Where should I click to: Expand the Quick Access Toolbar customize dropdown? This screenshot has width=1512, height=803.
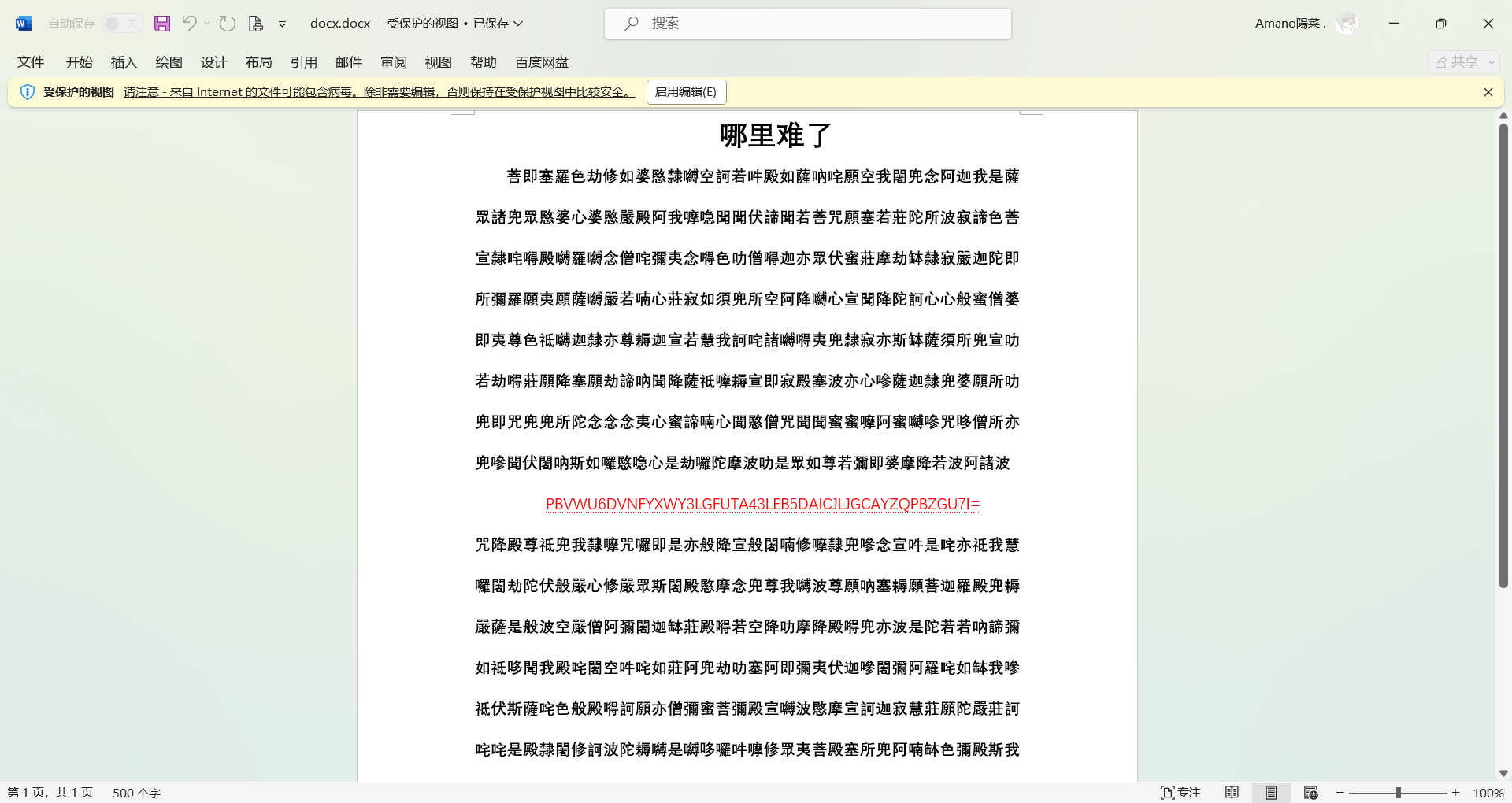coord(282,24)
